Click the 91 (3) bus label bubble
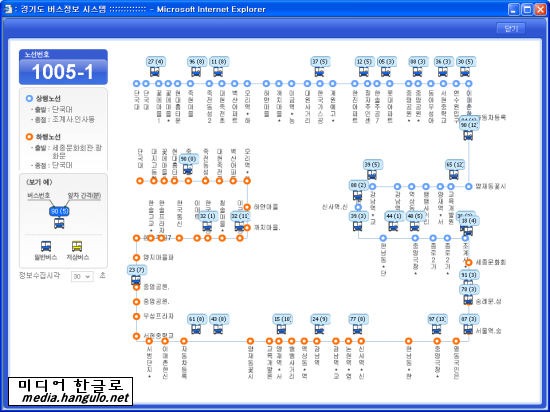The width and height of the screenshot is (550, 412). (x=469, y=275)
